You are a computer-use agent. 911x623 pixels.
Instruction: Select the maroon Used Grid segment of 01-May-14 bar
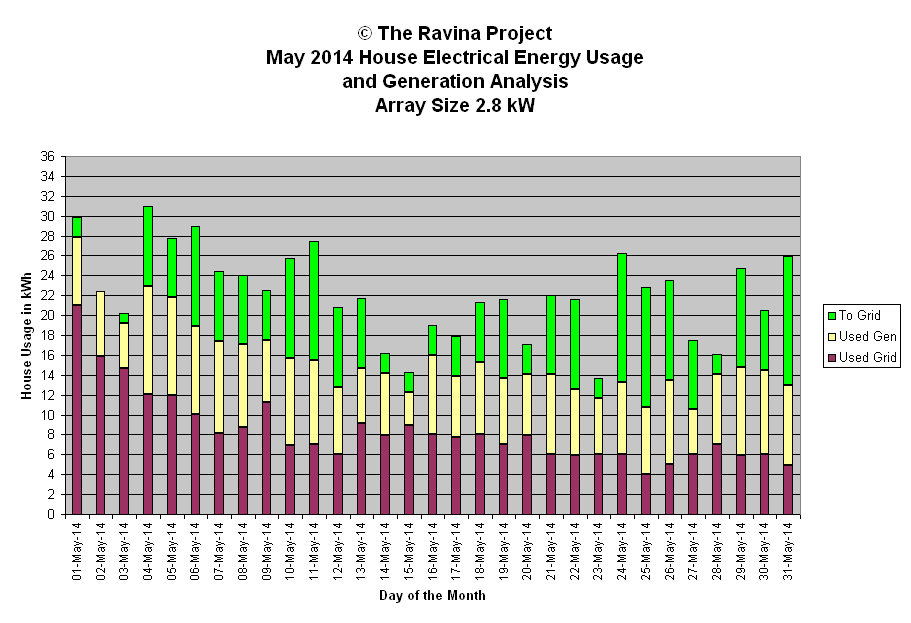click(77, 410)
